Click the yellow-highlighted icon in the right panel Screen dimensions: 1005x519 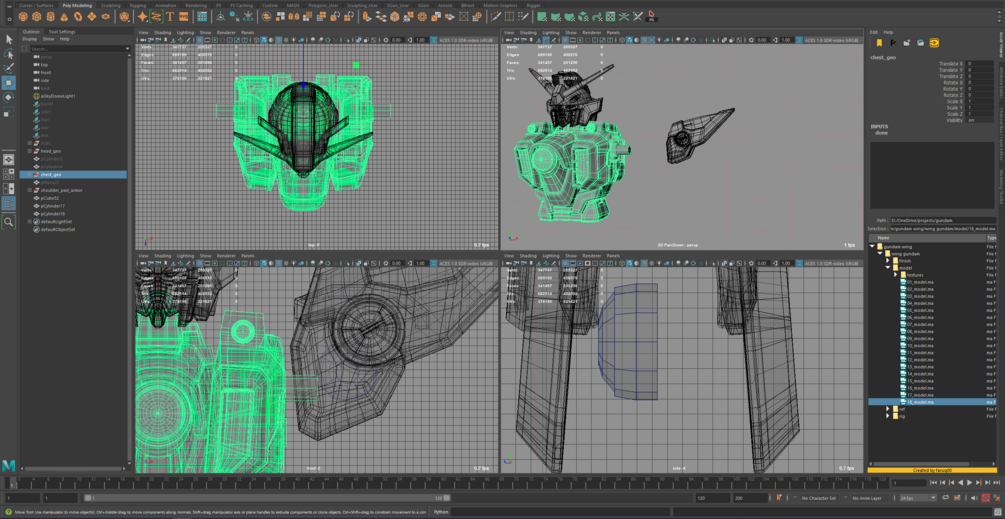tap(934, 43)
